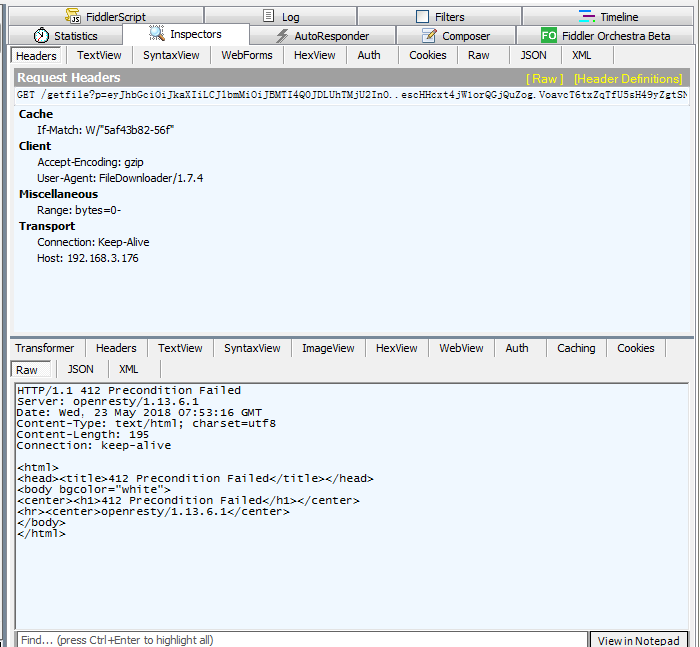This screenshot has width=700, height=647.
Task: Click the Transport group heading
Action: click(47, 226)
